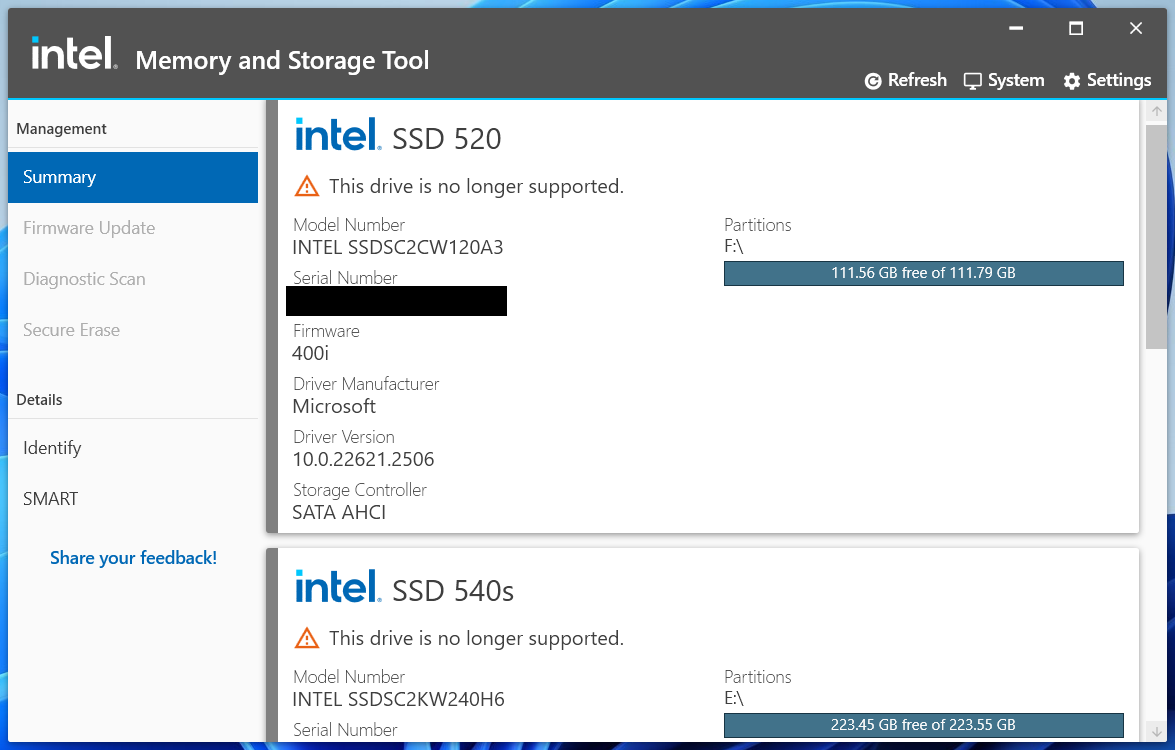Select Summary in the Management menu
This screenshot has height=750, width=1175.
click(133, 178)
